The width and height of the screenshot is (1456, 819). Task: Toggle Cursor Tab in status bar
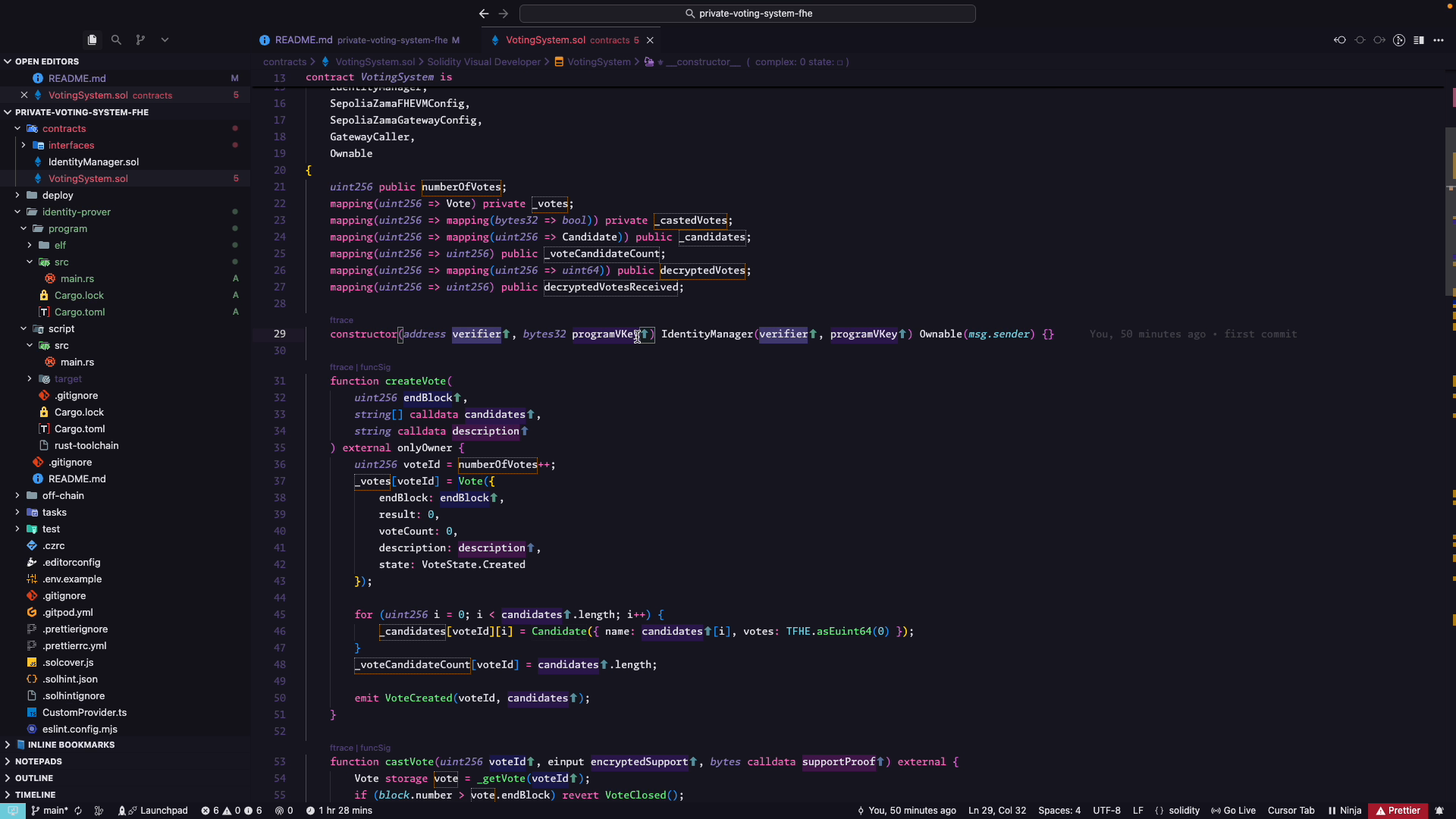click(x=1291, y=811)
